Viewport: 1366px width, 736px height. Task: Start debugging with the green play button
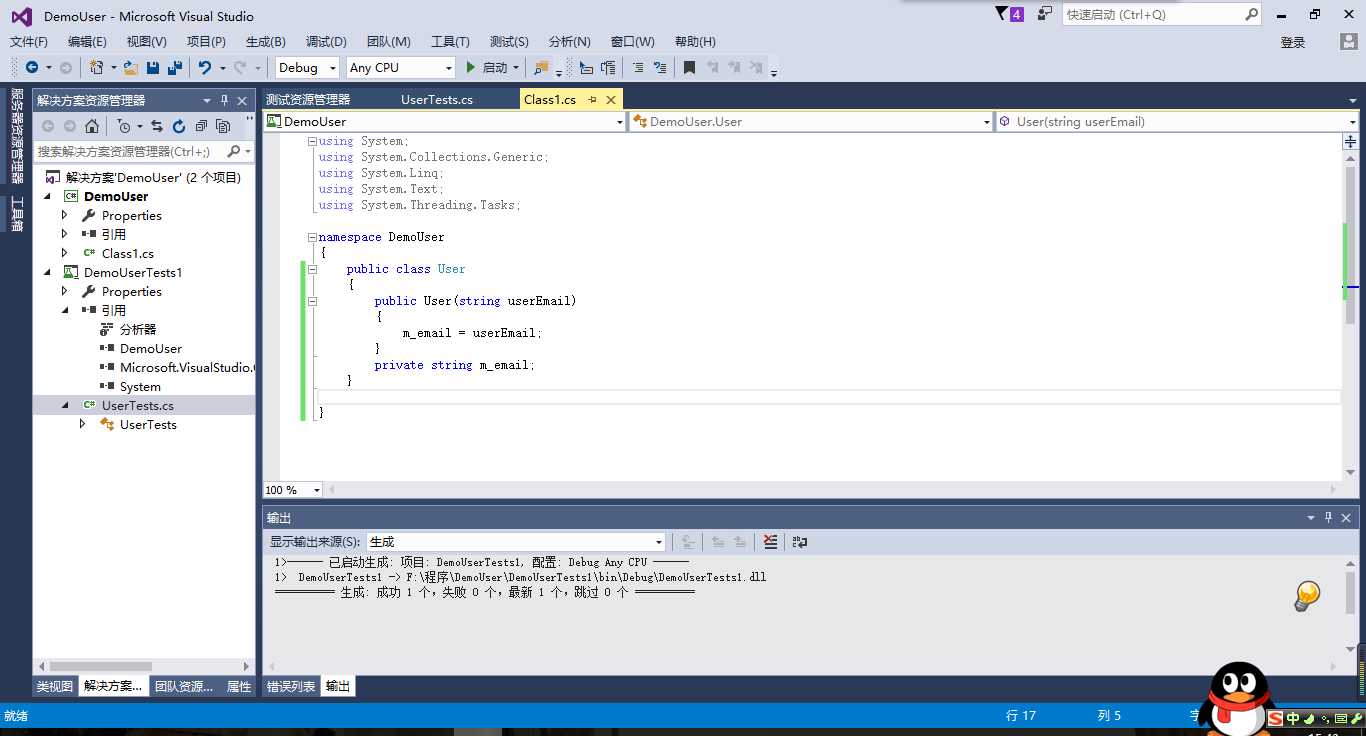tap(471, 67)
